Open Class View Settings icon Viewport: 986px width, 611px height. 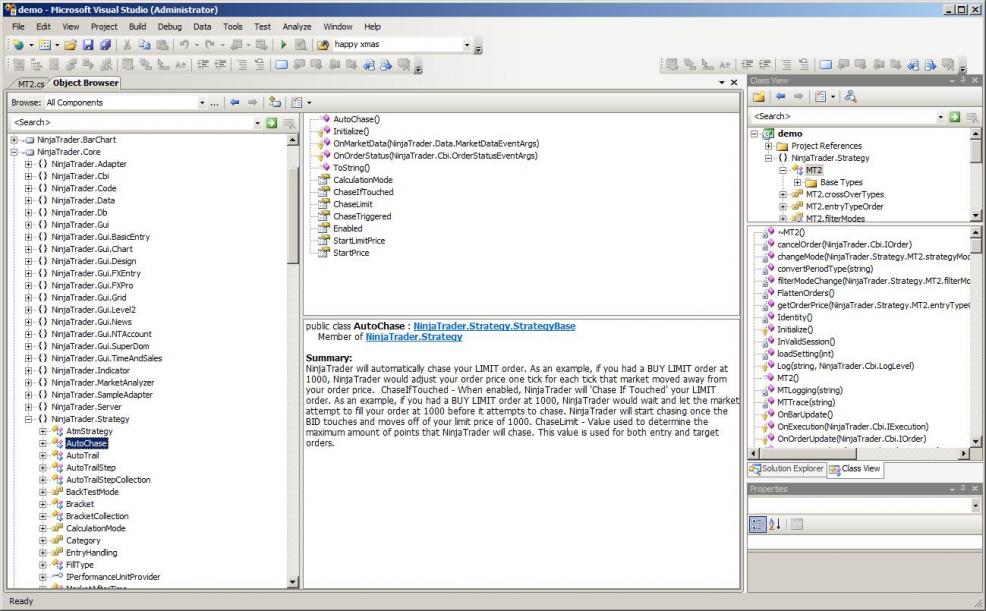pos(821,97)
